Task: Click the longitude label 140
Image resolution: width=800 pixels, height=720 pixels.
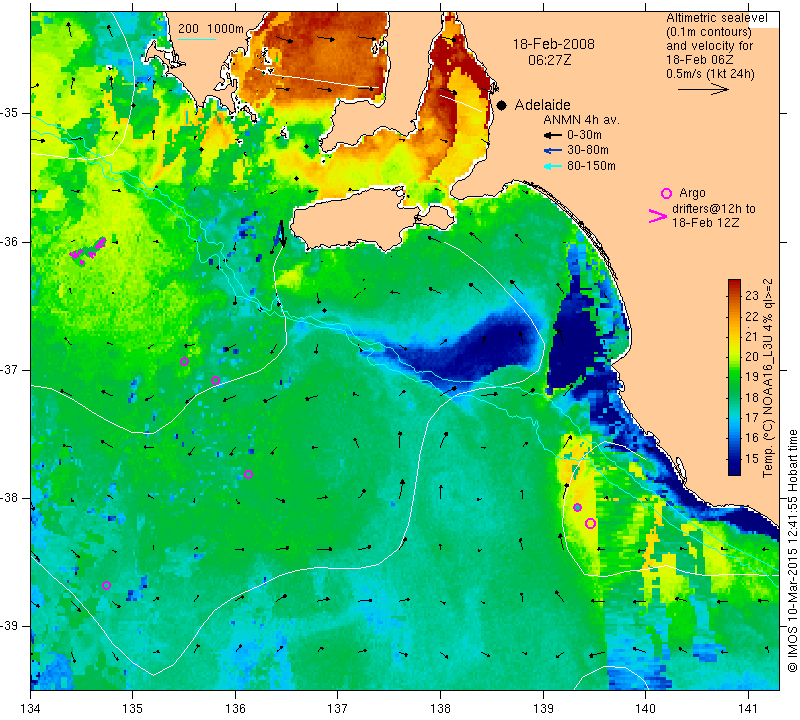Action: (645, 709)
